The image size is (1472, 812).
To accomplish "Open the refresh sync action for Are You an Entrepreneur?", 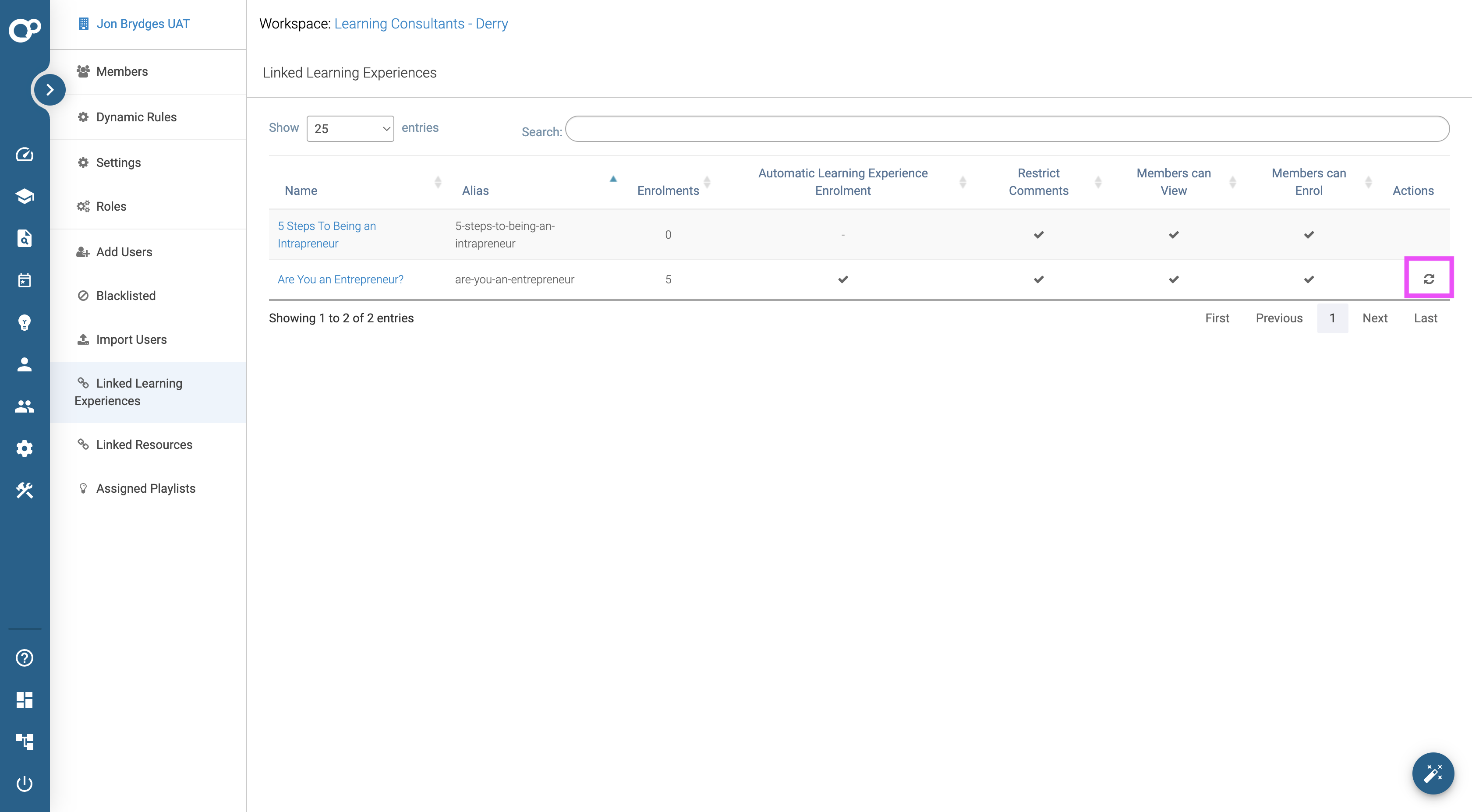I will tap(1429, 279).
